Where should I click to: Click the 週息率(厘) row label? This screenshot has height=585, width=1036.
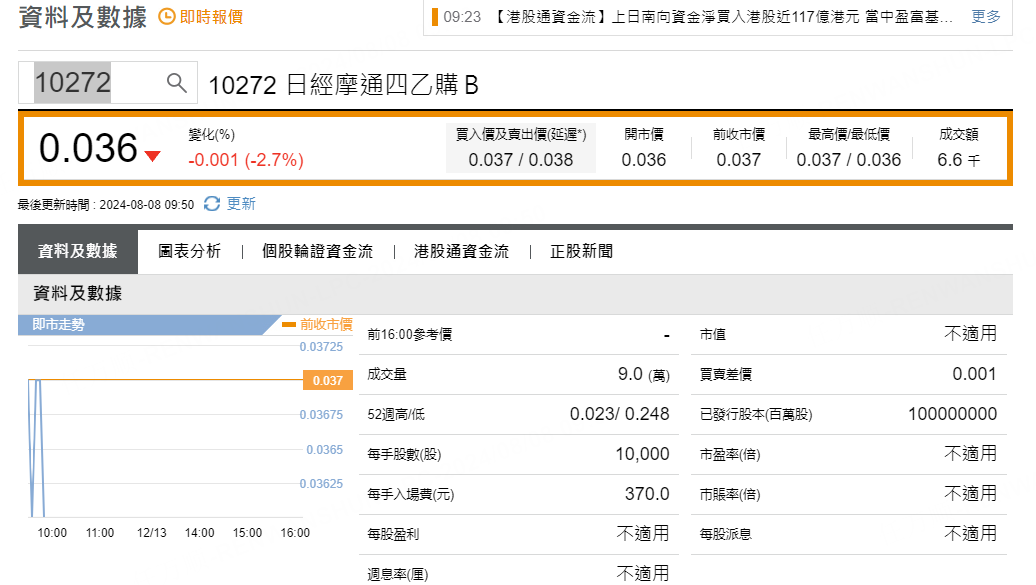point(398,574)
